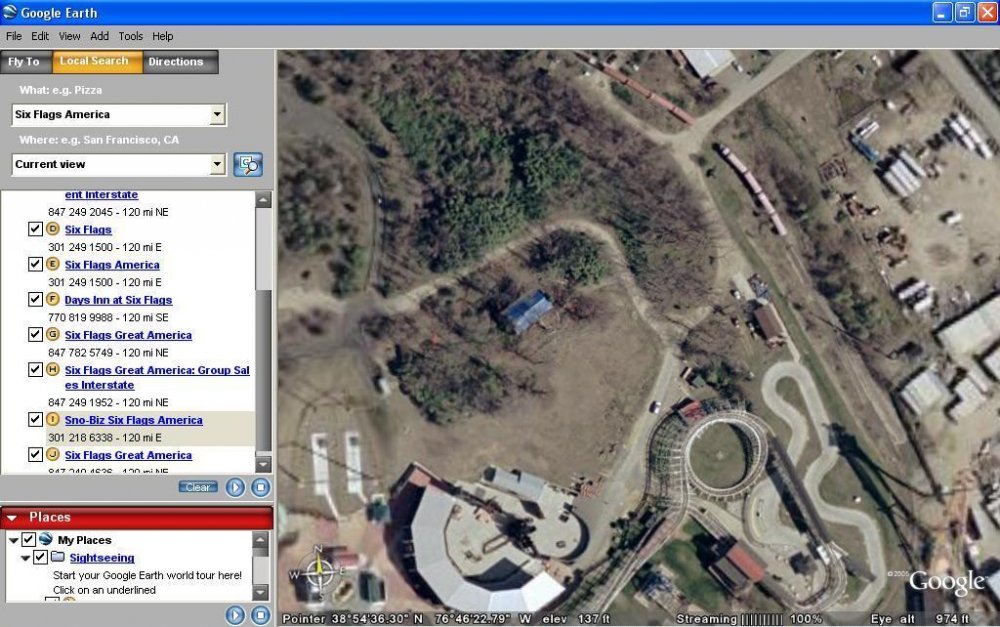1000x627 pixels.
Task: Disable the Sightseeing folder checkbox
Action: pyautogui.click(x=40, y=557)
